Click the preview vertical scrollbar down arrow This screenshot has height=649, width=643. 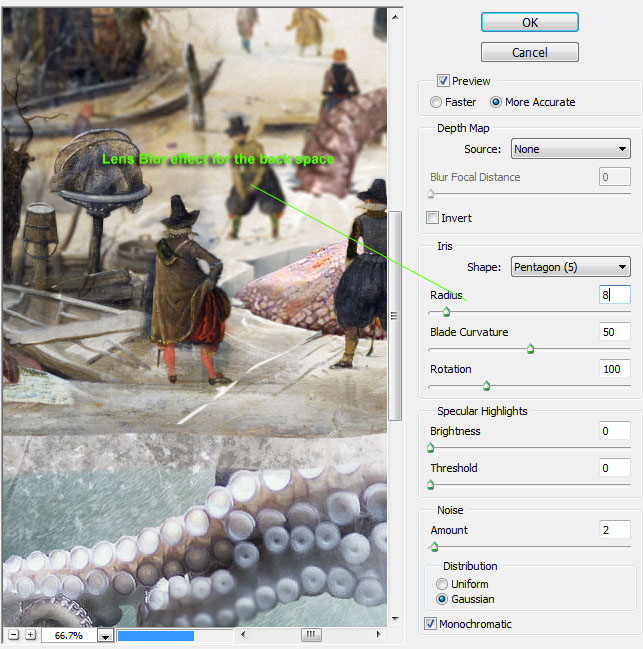coord(395,619)
